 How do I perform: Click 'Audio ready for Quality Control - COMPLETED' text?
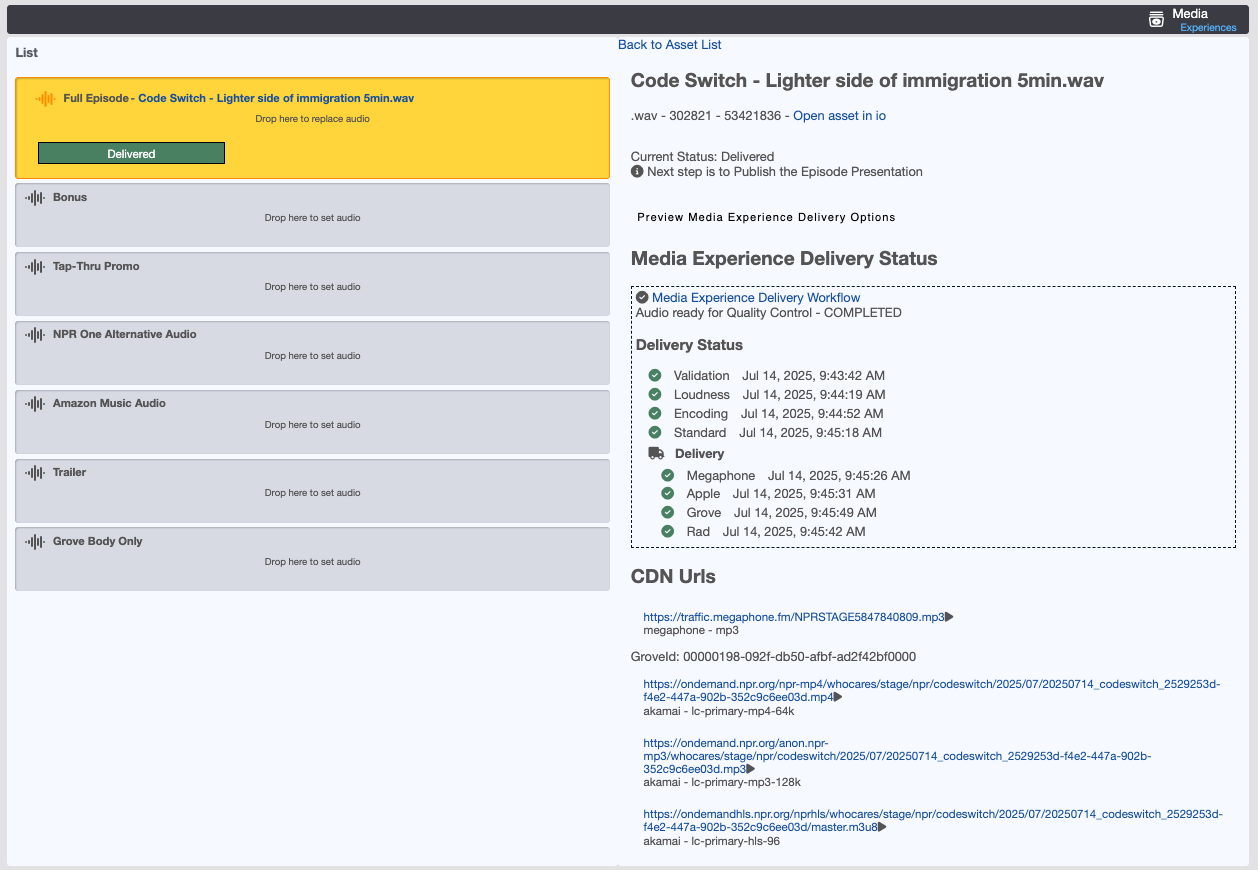coord(769,313)
